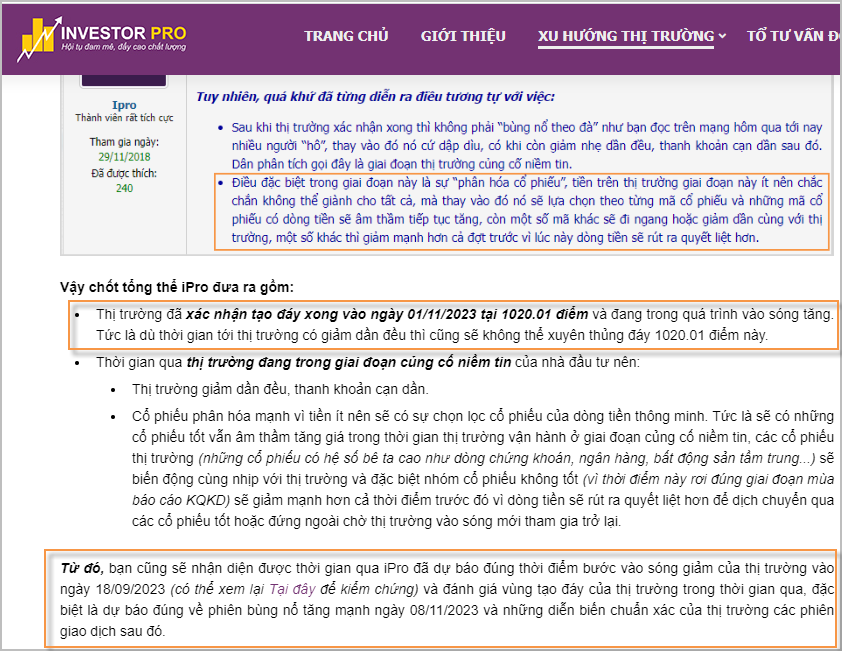Screen dimensions: 842x651
Task: Open the Ipro username profile link
Action: (124, 105)
